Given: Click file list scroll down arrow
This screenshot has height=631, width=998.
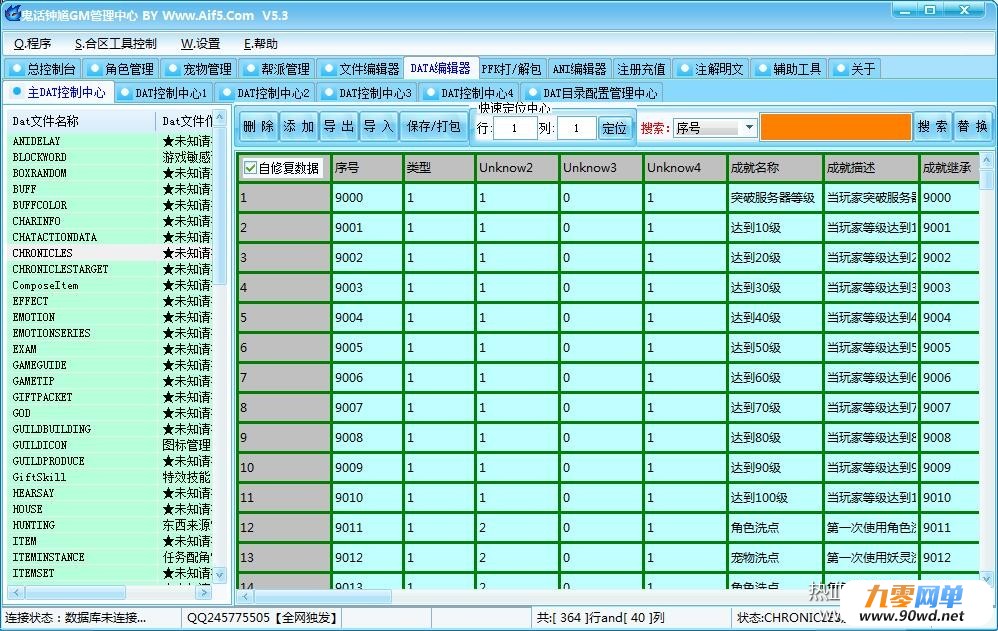Looking at the screenshot, I should pos(220,574).
